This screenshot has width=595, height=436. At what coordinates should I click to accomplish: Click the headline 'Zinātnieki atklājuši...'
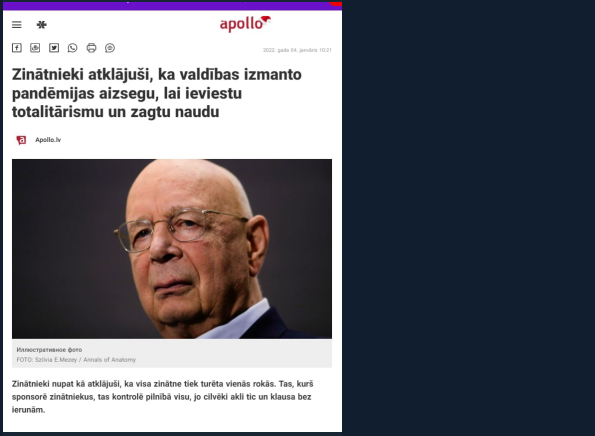pos(157,93)
